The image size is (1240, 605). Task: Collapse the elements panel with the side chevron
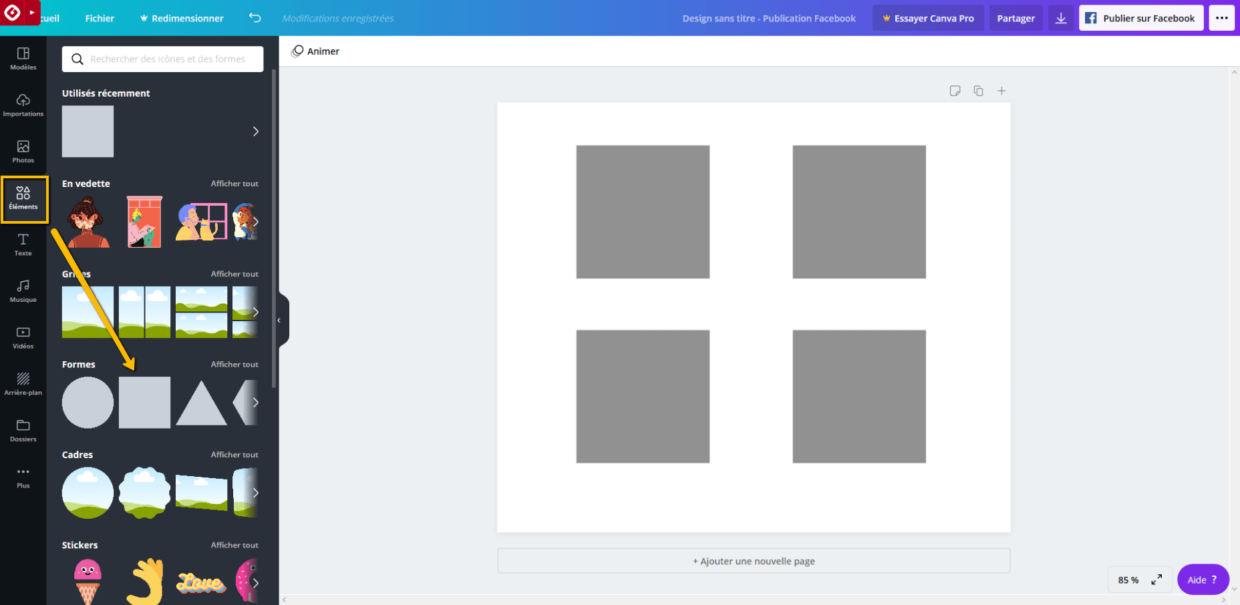[x=279, y=318]
